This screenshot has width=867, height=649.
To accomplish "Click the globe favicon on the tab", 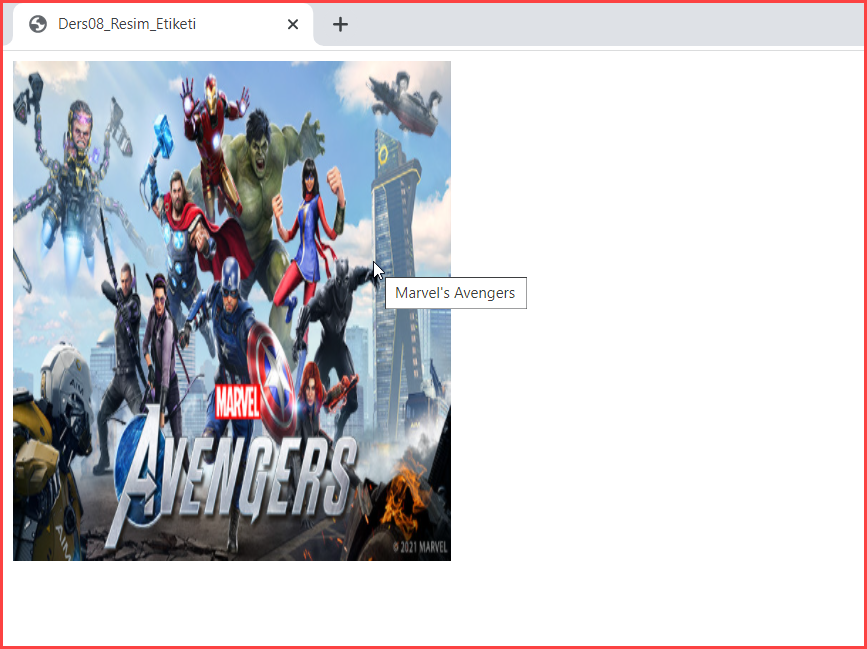I will click(38, 24).
